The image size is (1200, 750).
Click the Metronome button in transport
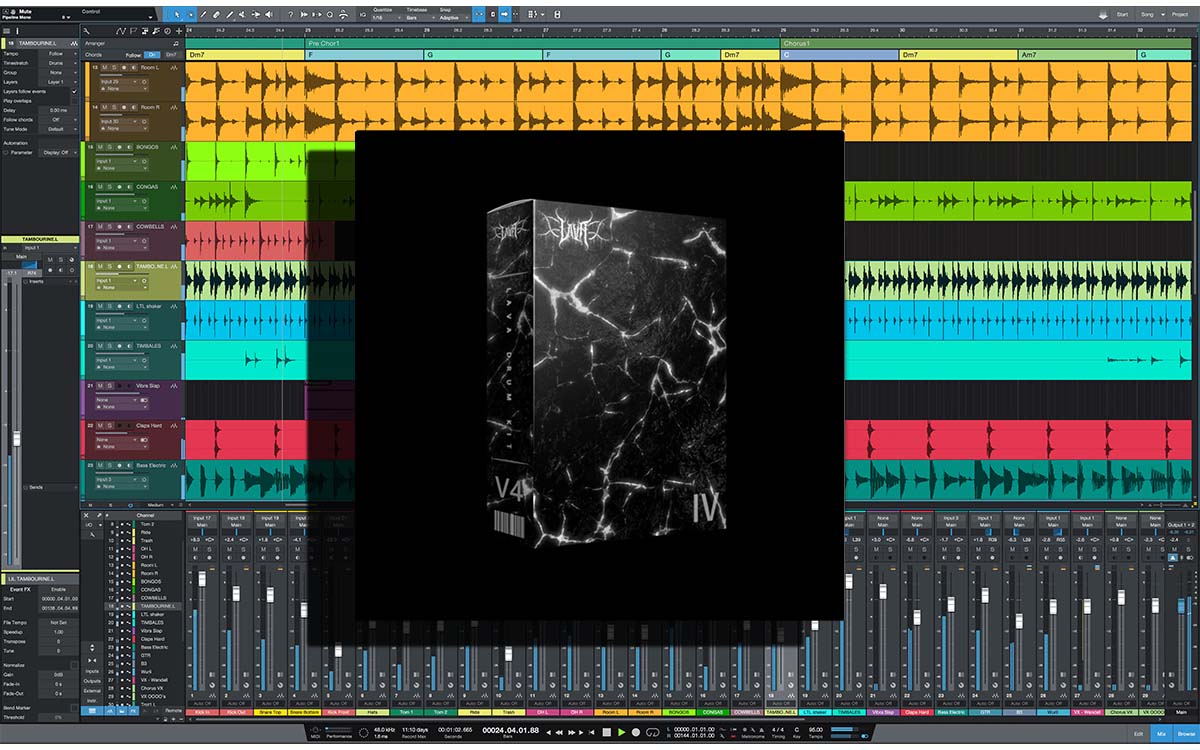pos(761,729)
